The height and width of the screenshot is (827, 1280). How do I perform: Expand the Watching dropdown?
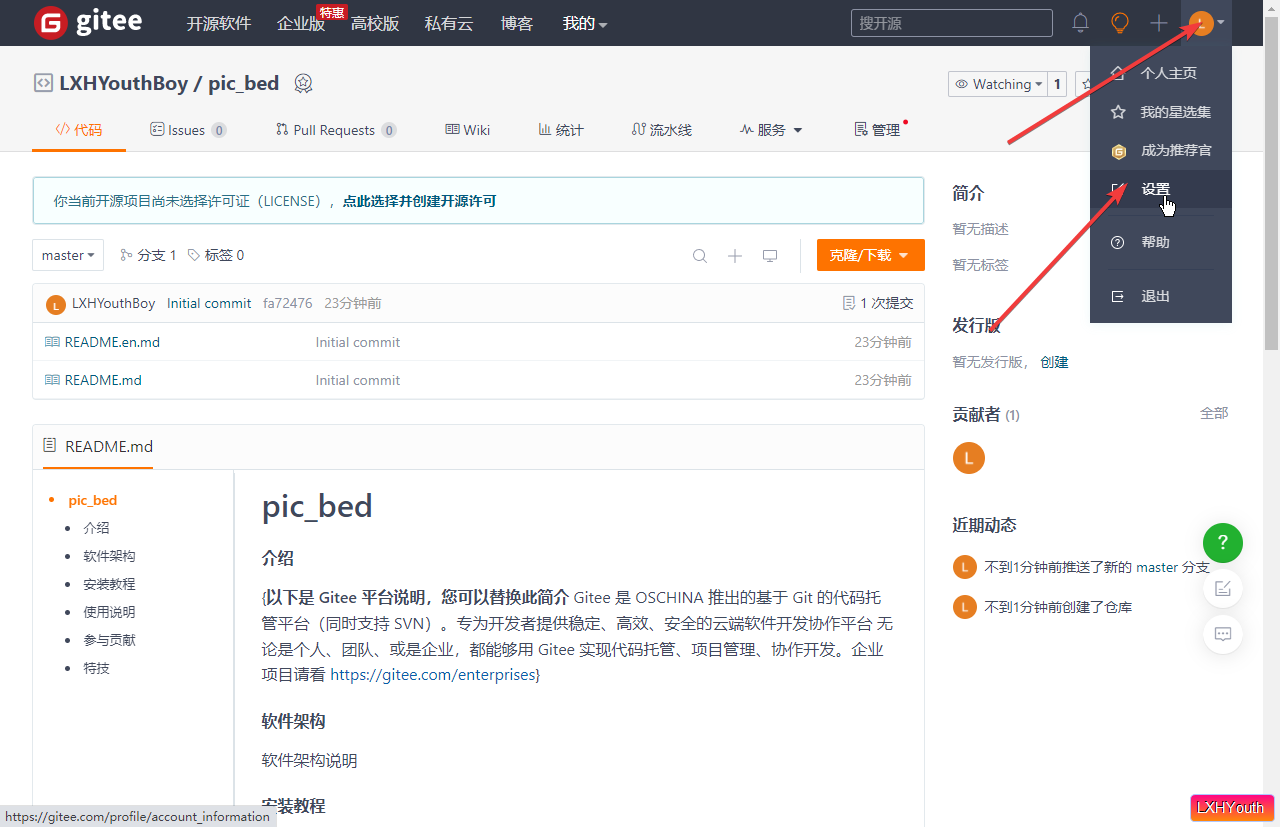click(x=998, y=84)
